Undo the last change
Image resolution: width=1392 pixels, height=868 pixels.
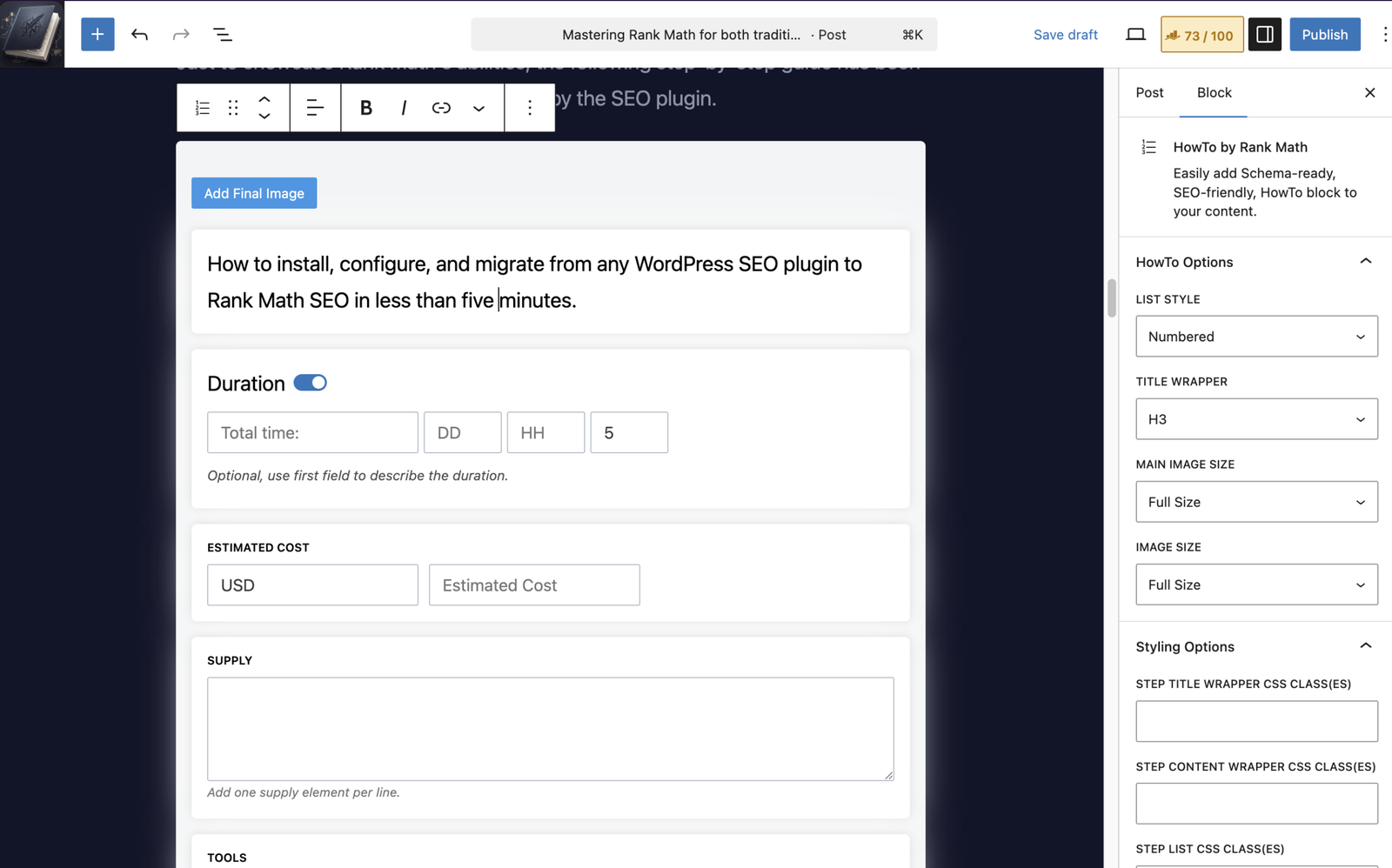coord(139,35)
